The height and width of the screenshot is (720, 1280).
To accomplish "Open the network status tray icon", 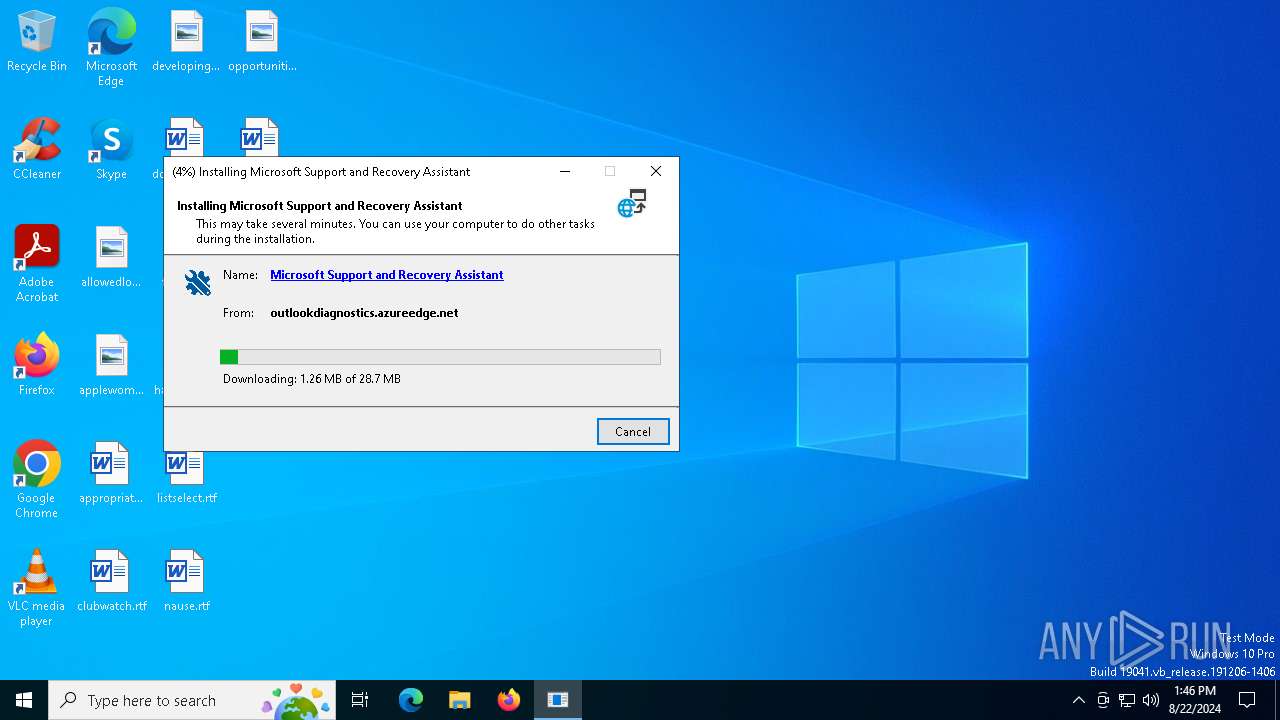I will (1127, 700).
